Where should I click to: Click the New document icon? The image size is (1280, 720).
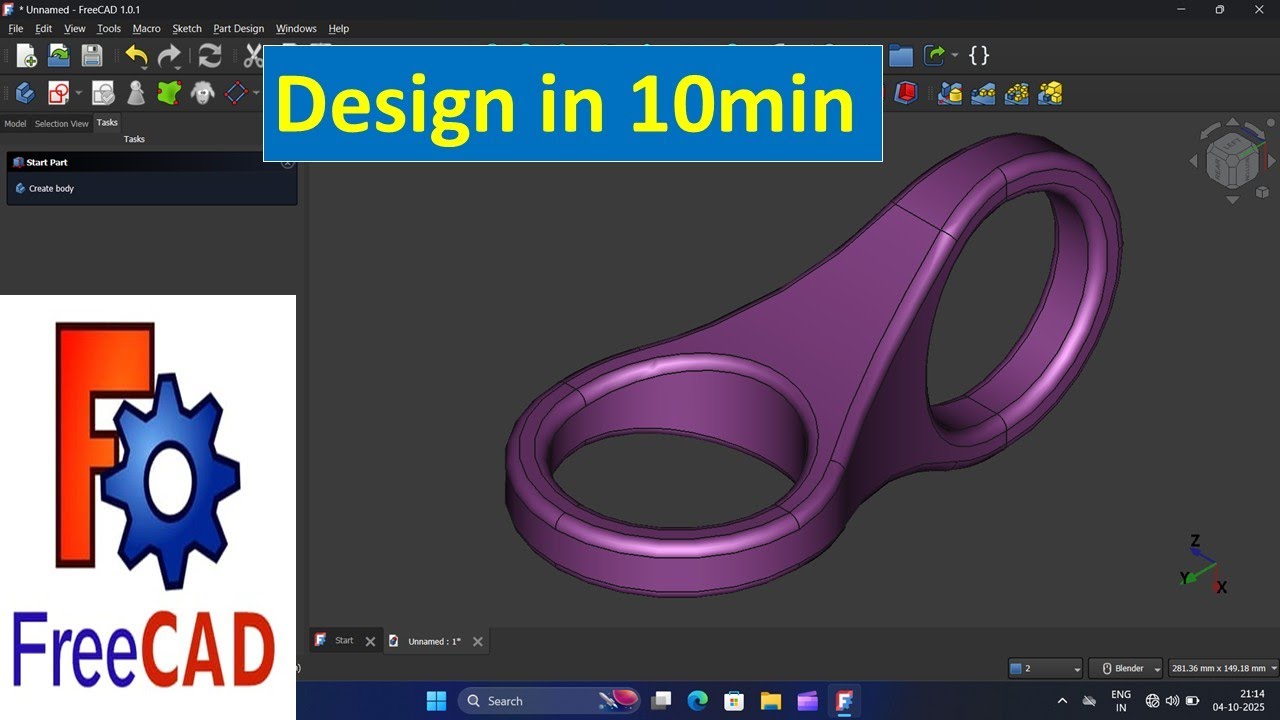[x=26, y=56]
